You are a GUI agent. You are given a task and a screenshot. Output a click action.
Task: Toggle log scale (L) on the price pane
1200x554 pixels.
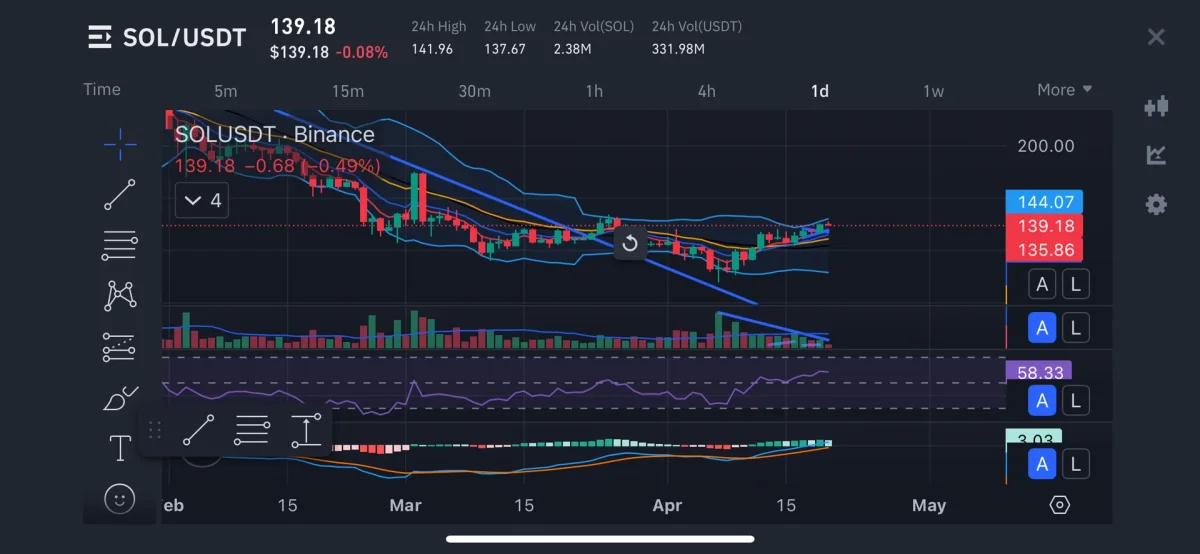tap(1075, 285)
